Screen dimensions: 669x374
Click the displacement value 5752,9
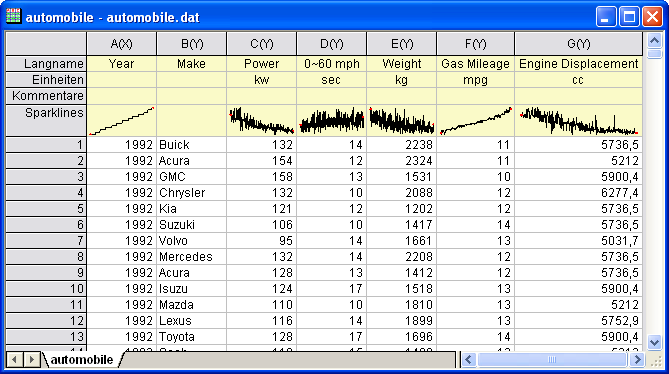[x=579, y=321]
